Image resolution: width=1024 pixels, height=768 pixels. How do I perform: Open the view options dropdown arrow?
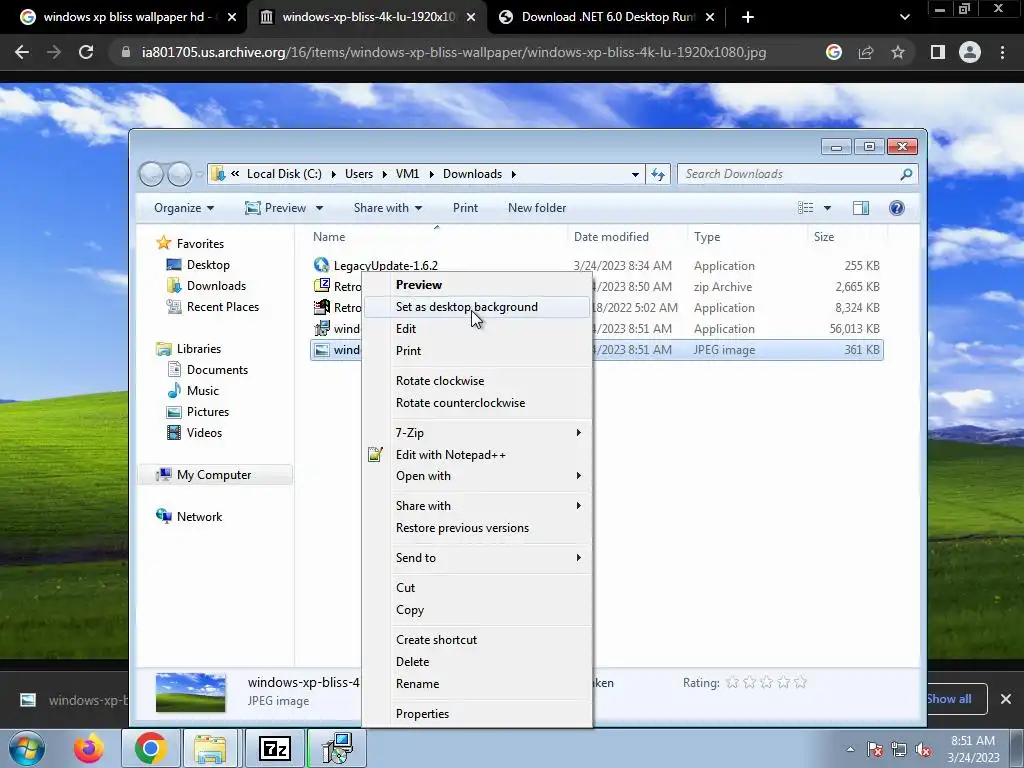[827, 208]
